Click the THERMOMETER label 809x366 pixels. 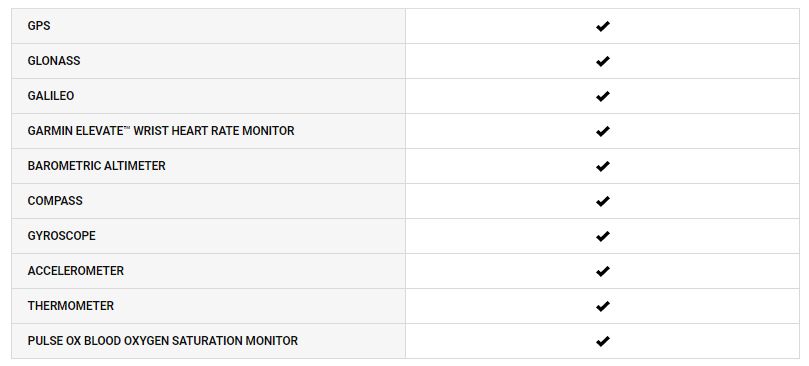pyautogui.click(x=71, y=306)
